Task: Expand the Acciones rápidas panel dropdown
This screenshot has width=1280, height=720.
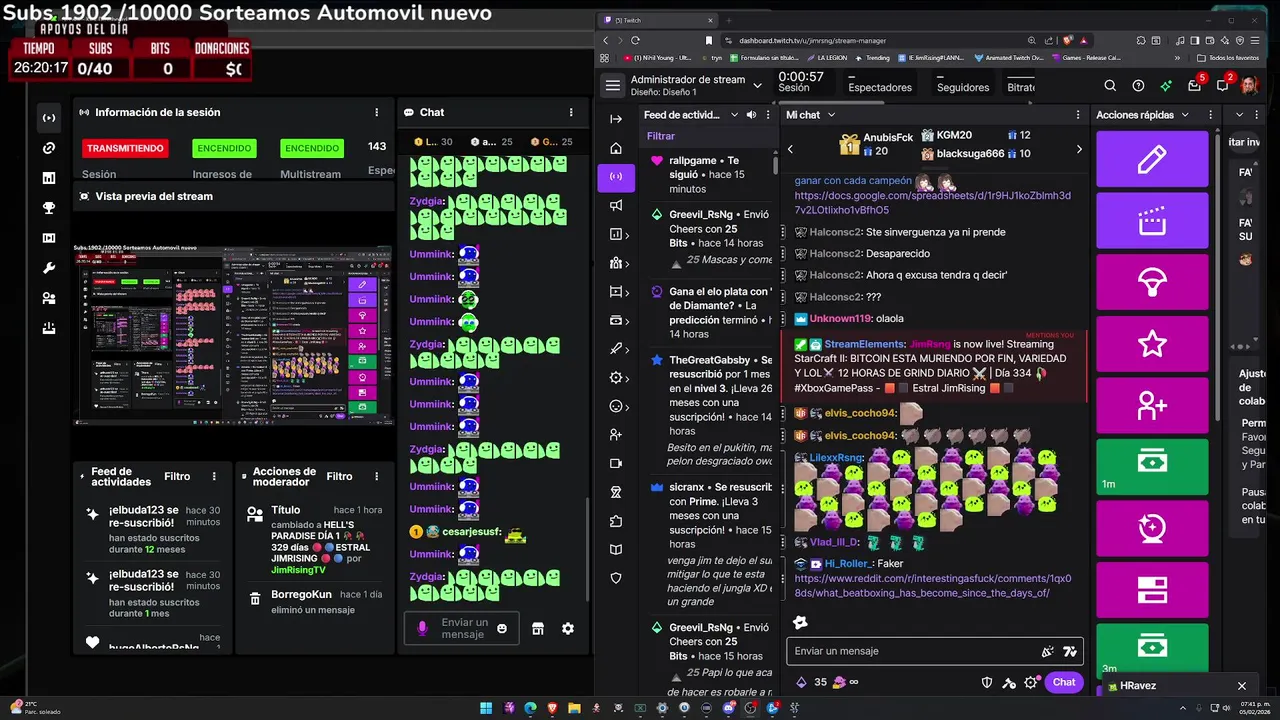Action: click(1185, 115)
